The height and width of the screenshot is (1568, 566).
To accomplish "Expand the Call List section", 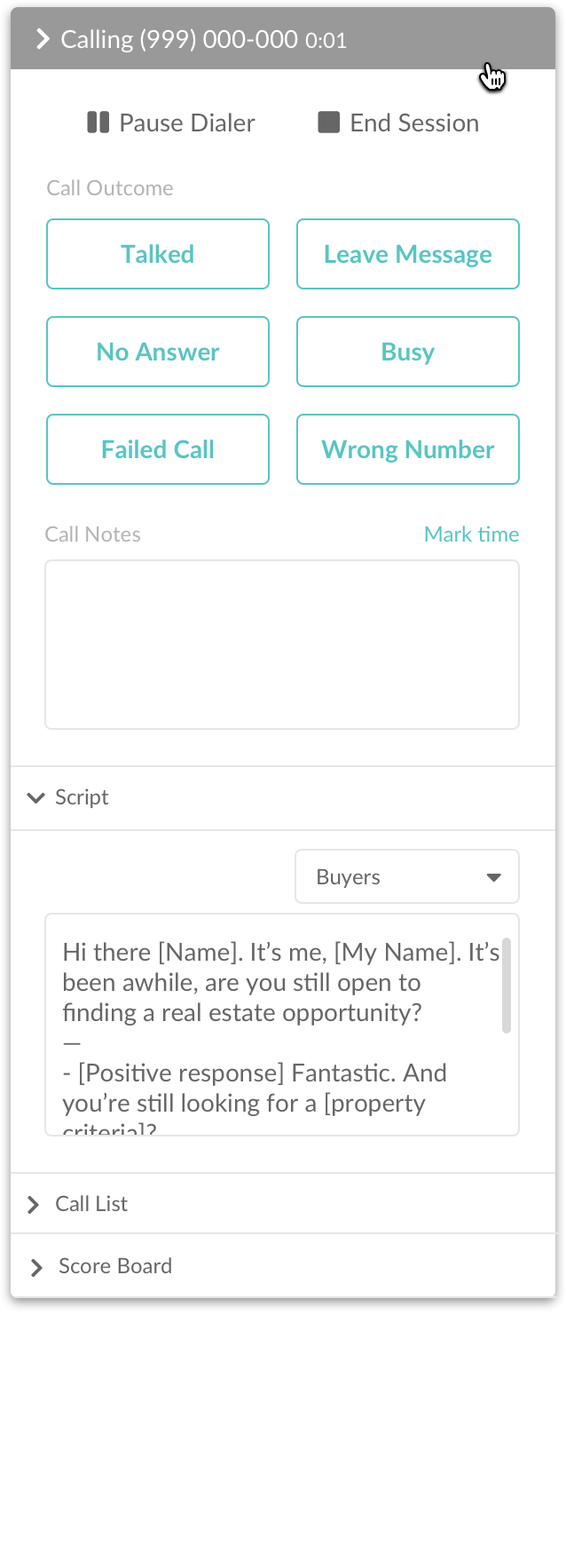I will pyautogui.click(x=283, y=1204).
